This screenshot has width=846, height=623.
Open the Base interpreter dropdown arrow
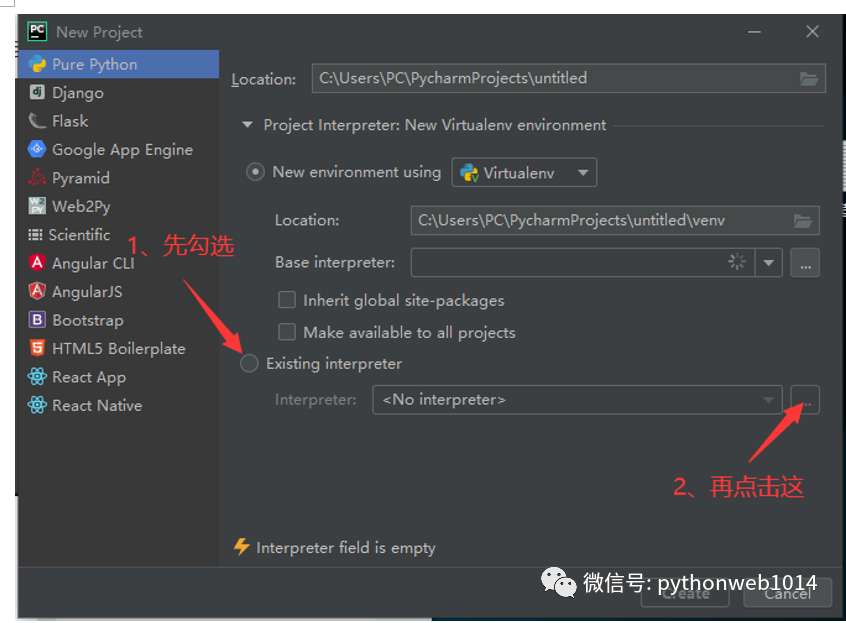coord(769,263)
